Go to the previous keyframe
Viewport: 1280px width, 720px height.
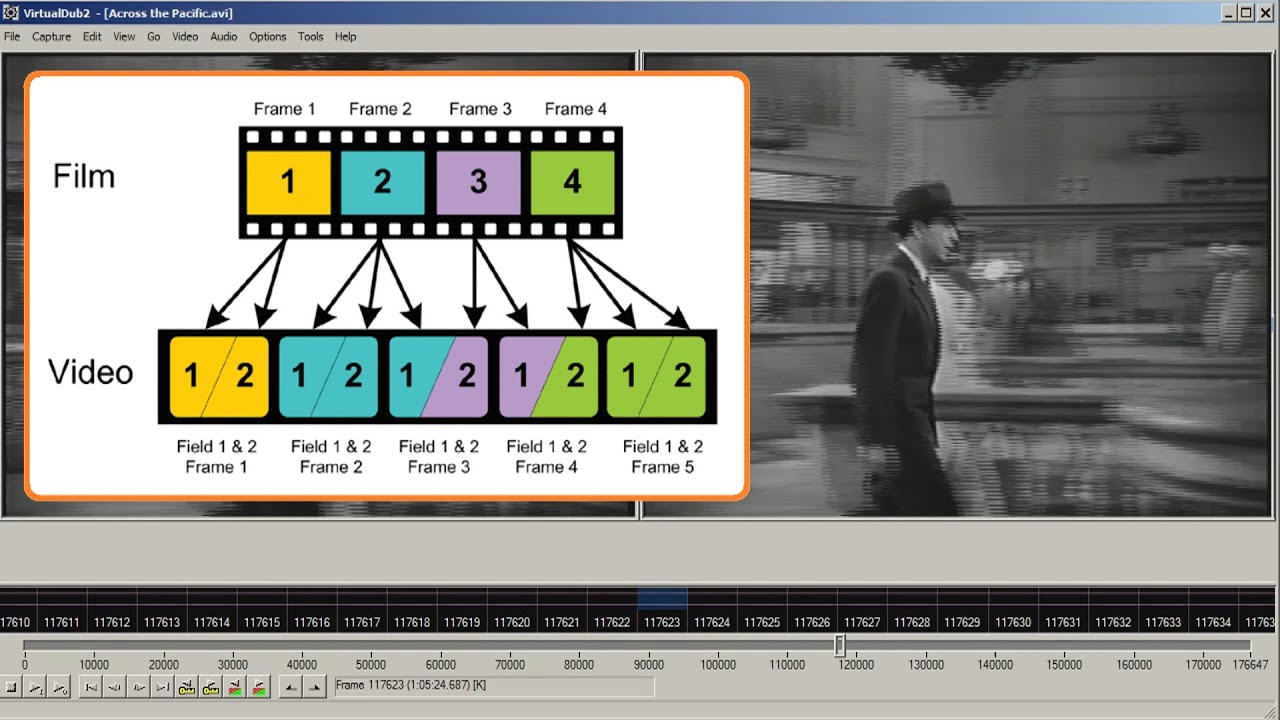tap(187, 687)
